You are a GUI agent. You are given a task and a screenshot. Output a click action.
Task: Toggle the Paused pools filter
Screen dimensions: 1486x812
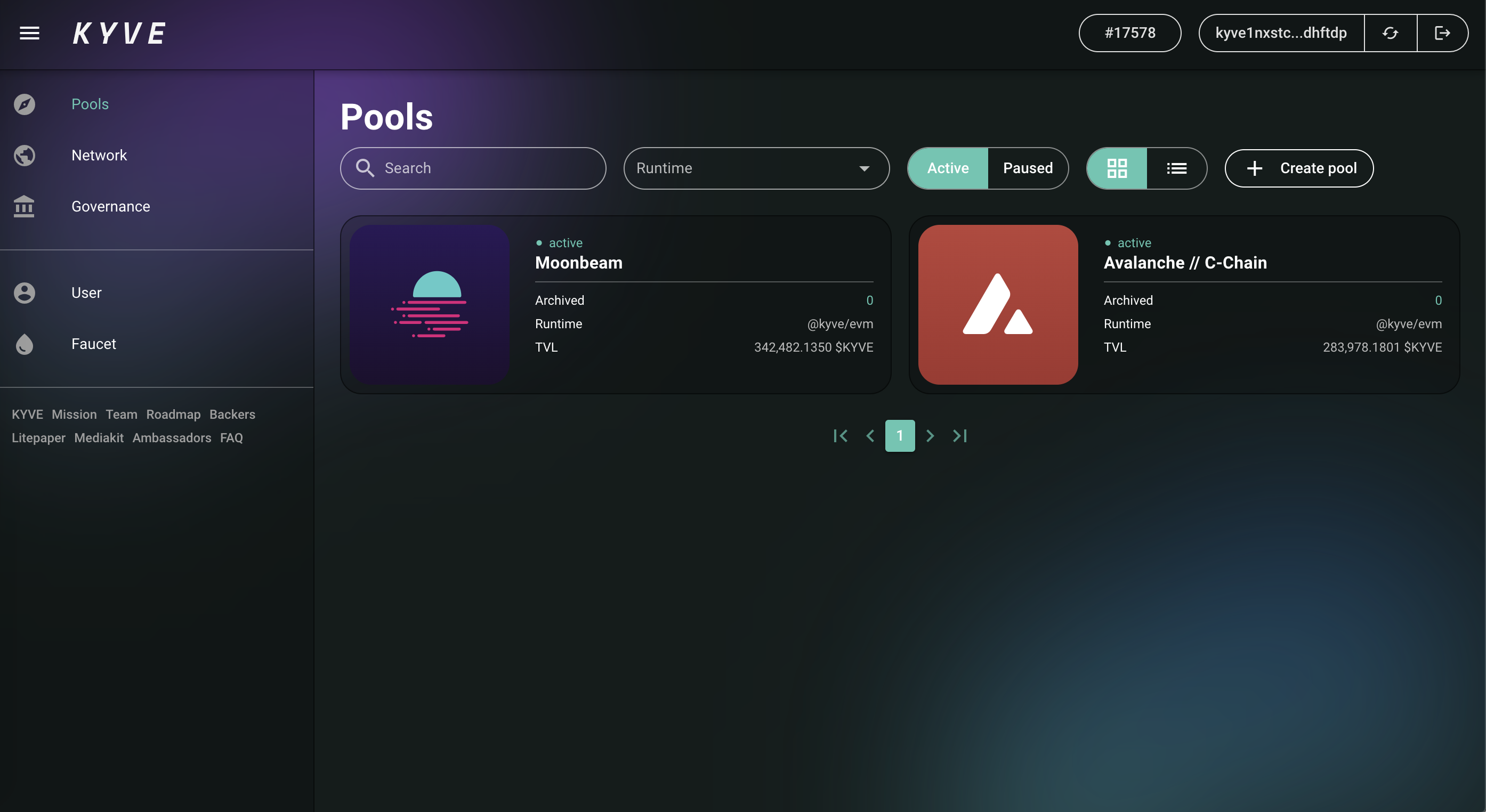(x=1028, y=168)
